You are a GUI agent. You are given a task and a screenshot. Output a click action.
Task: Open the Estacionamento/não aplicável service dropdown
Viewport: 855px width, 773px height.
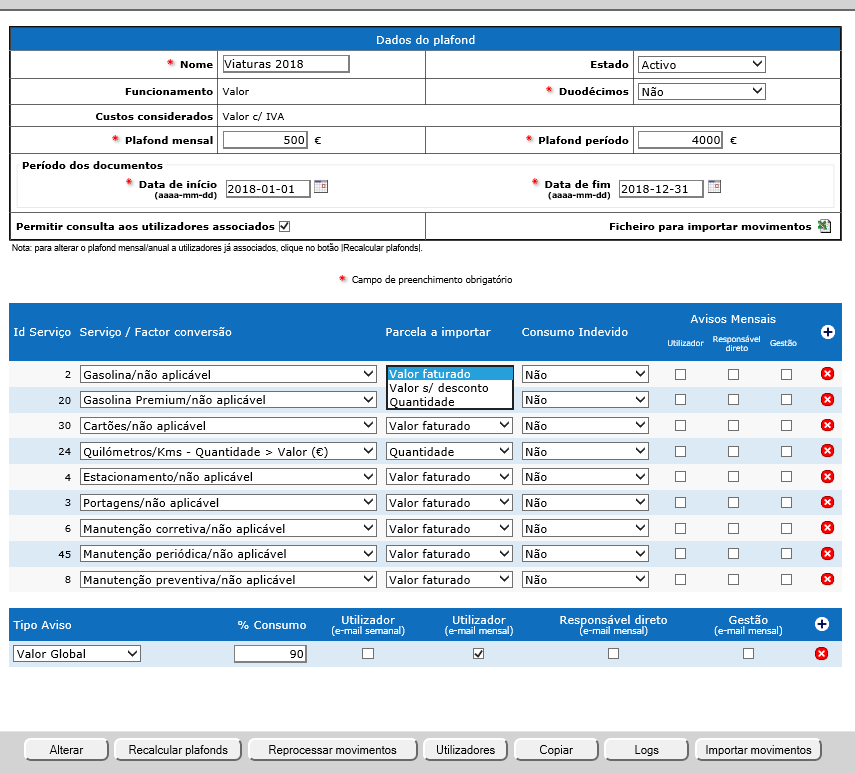tap(228, 477)
